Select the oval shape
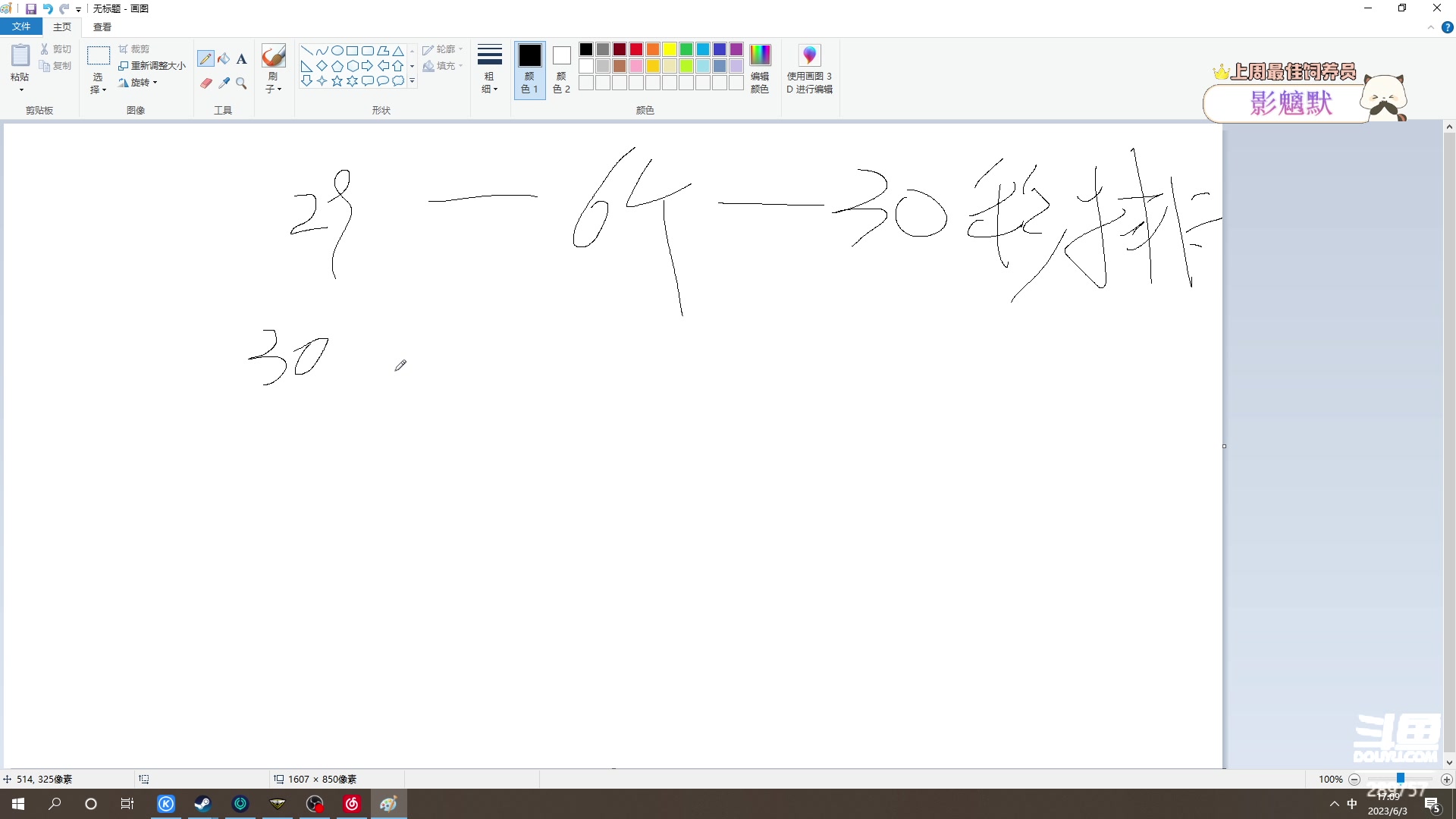The width and height of the screenshot is (1456, 819). (337, 51)
